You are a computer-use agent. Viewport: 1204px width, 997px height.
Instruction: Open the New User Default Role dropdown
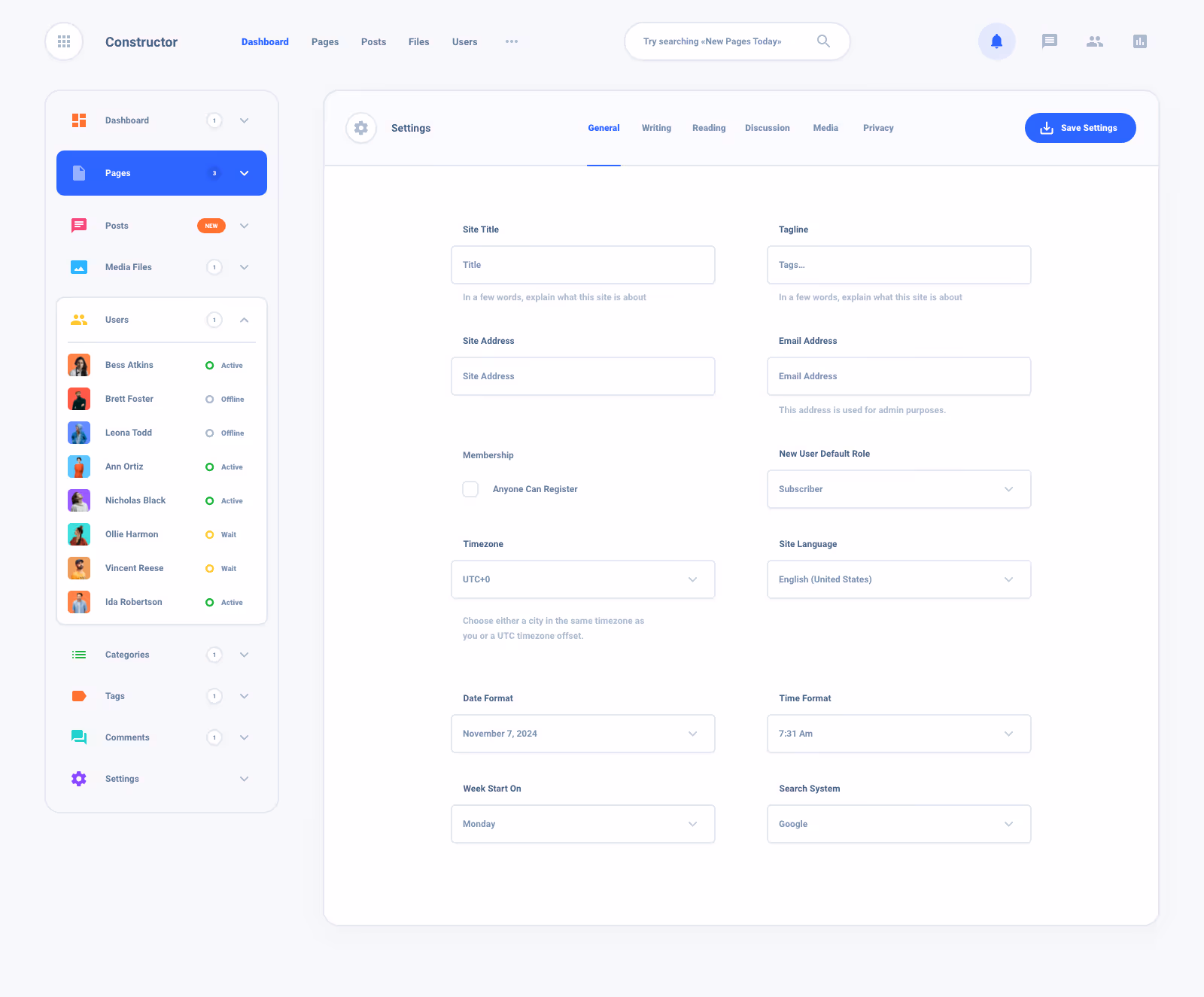coord(898,489)
